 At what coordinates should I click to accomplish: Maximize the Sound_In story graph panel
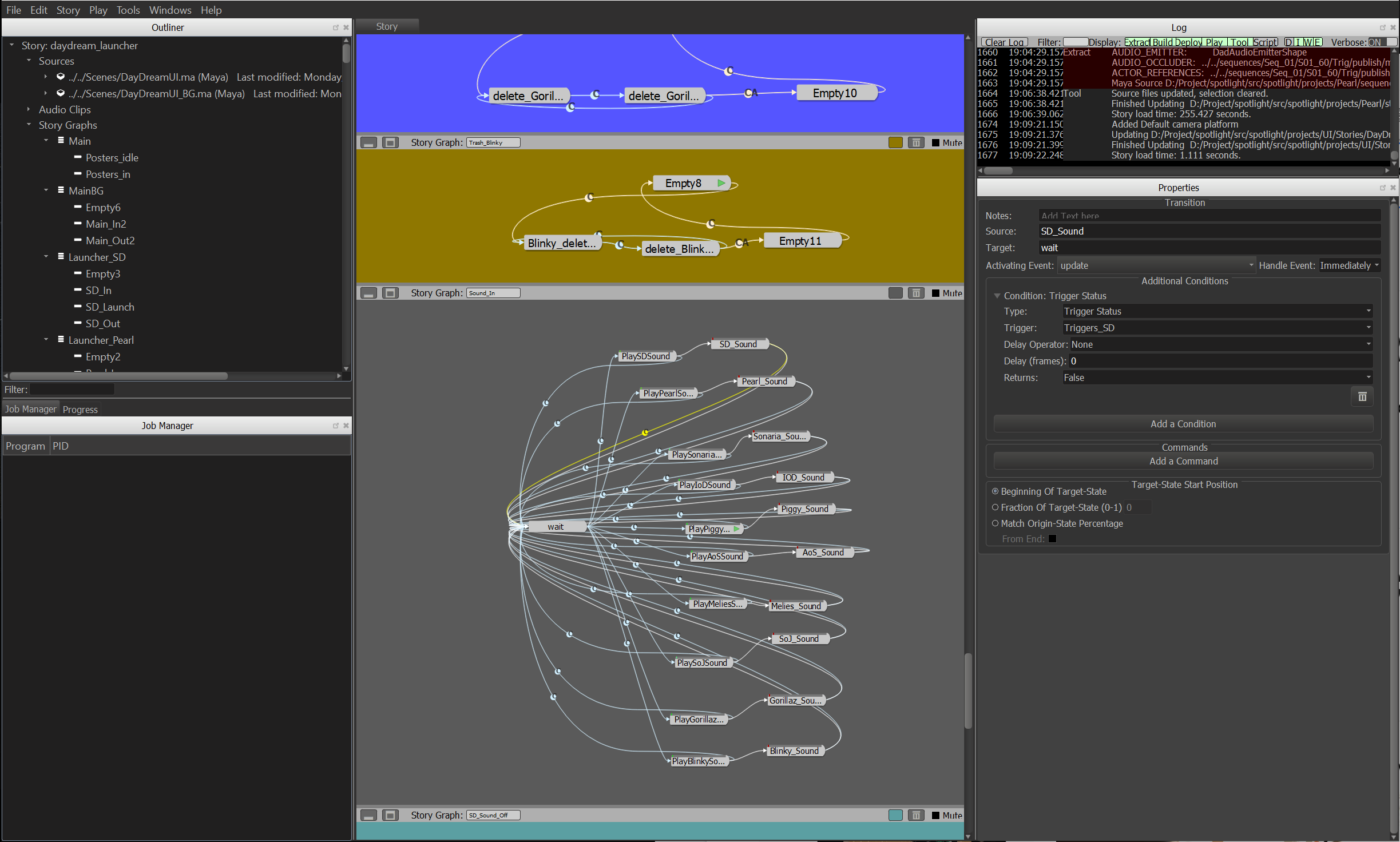(390, 293)
